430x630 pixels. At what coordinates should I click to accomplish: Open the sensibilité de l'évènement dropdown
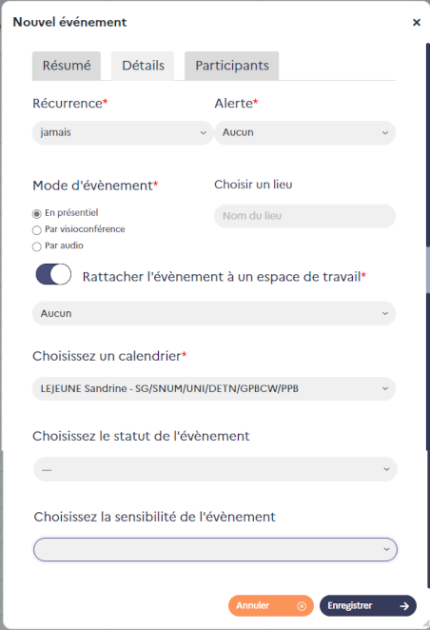[x=215, y=549]
